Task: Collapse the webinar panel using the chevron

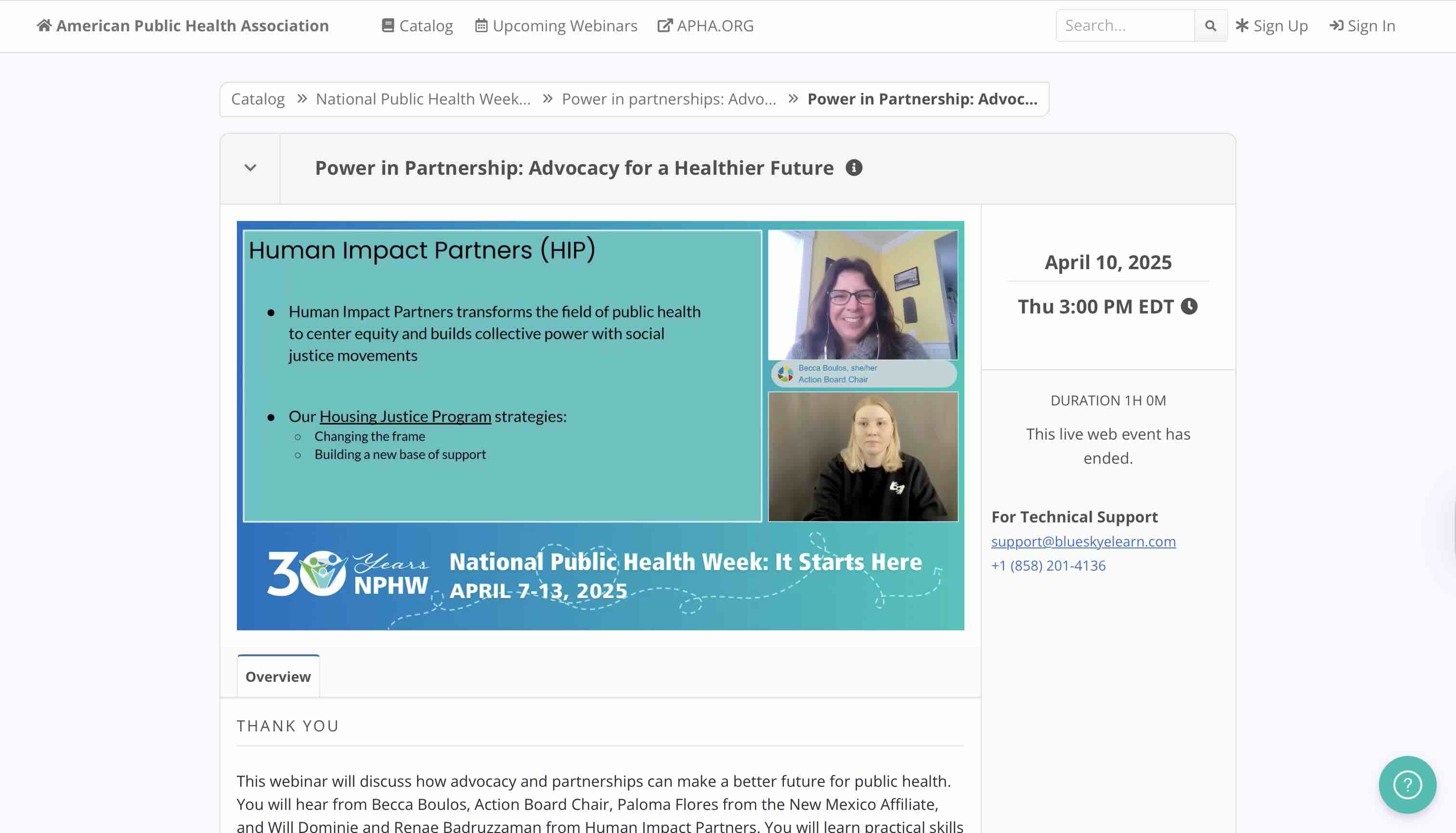Action: (250, 168)
